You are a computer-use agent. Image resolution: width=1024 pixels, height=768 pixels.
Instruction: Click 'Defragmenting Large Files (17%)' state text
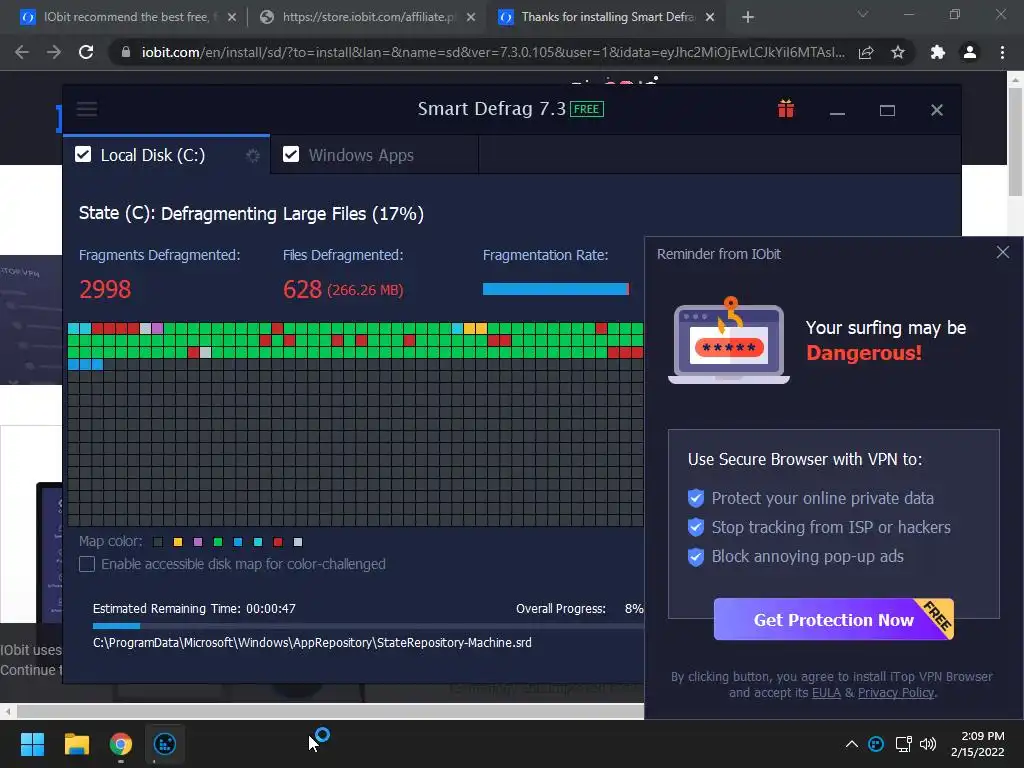click(293, 214)
